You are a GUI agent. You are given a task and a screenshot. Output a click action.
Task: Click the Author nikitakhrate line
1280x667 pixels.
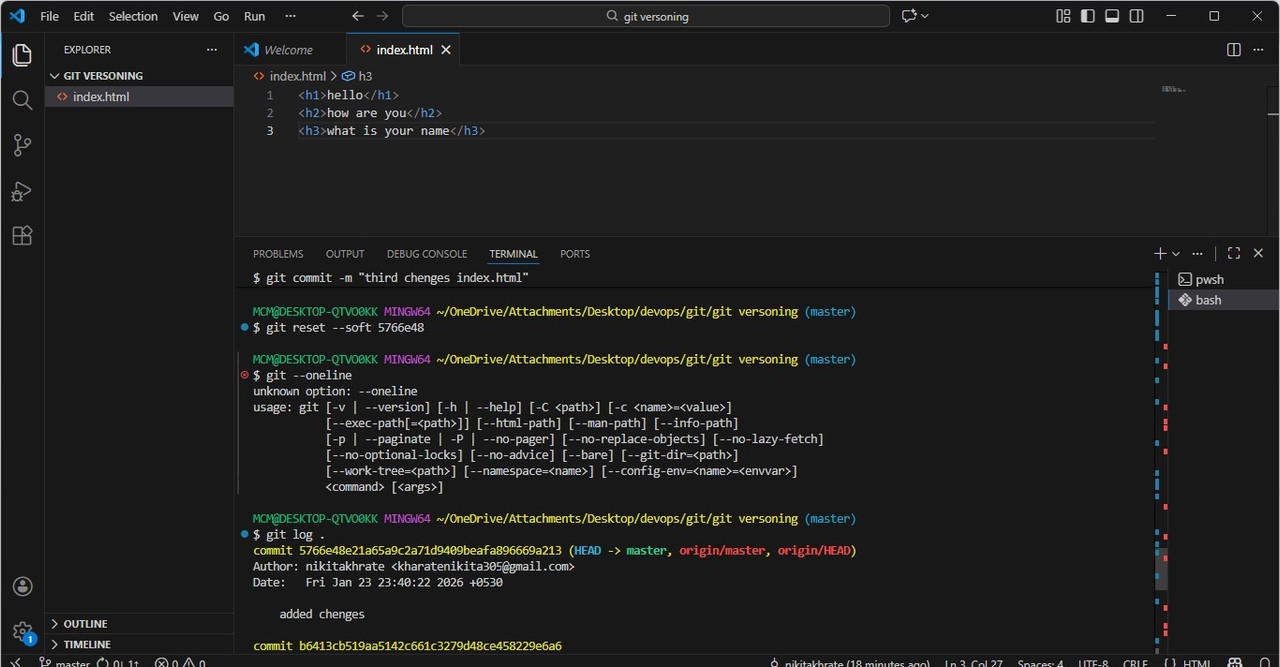(x=413, y=567)
